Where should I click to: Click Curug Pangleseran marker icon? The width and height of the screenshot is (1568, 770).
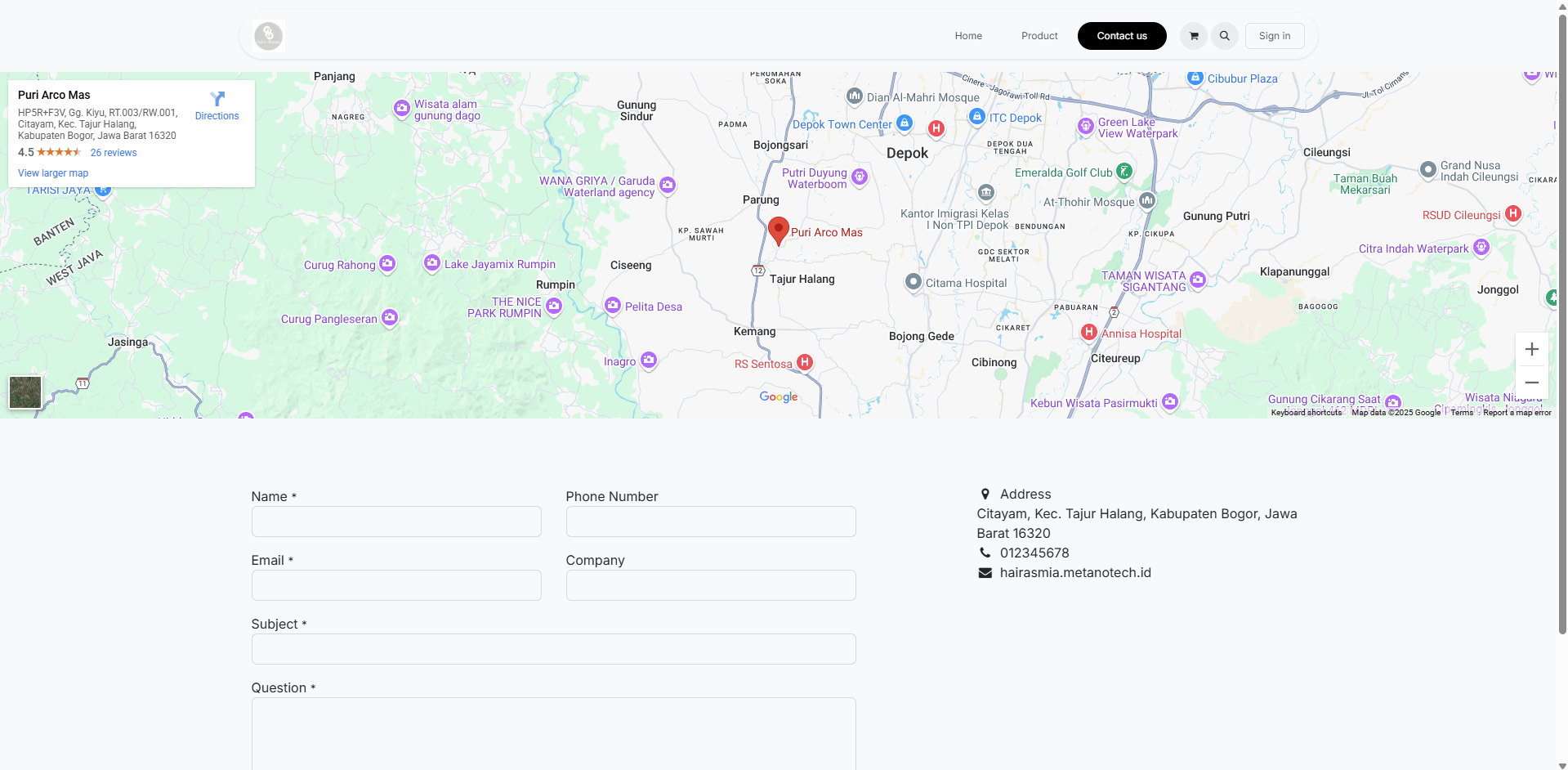pos(390,317)
